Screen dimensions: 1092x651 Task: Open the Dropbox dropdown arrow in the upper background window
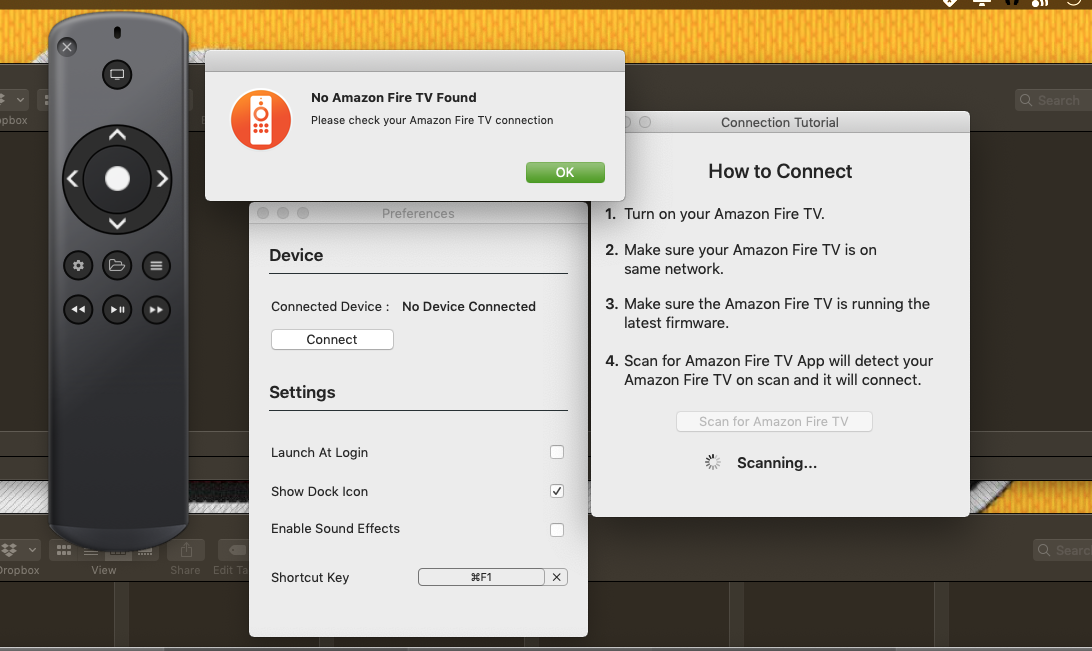point(20,100)
